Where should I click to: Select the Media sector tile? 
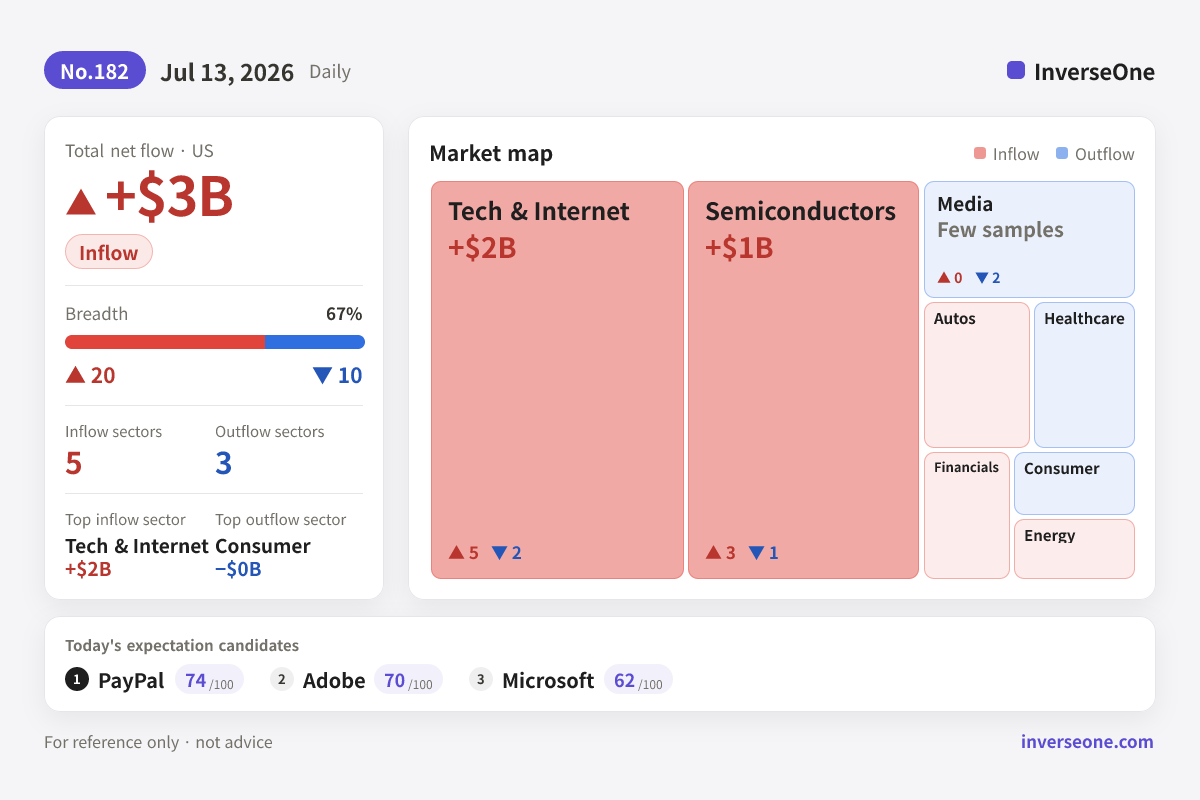point(1029,239)
